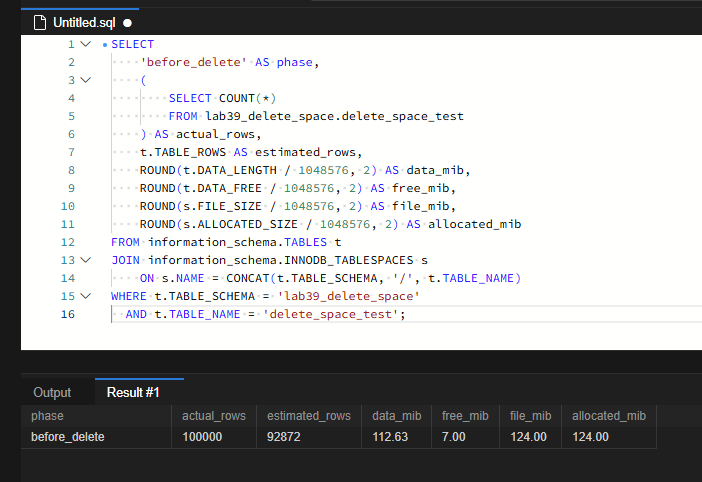Click the unsaved dot on Untitled.sql tab
Screen dimensions: 702x482
127,23
